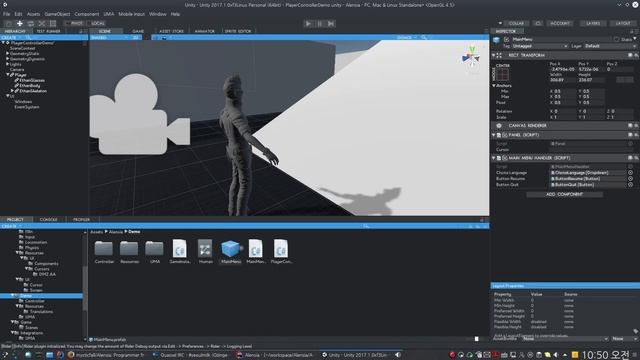Image resolution: width=640 pixels, height=360 pixels.
Task: Collapse the Rect Transform component
Action: coord(494,55)
